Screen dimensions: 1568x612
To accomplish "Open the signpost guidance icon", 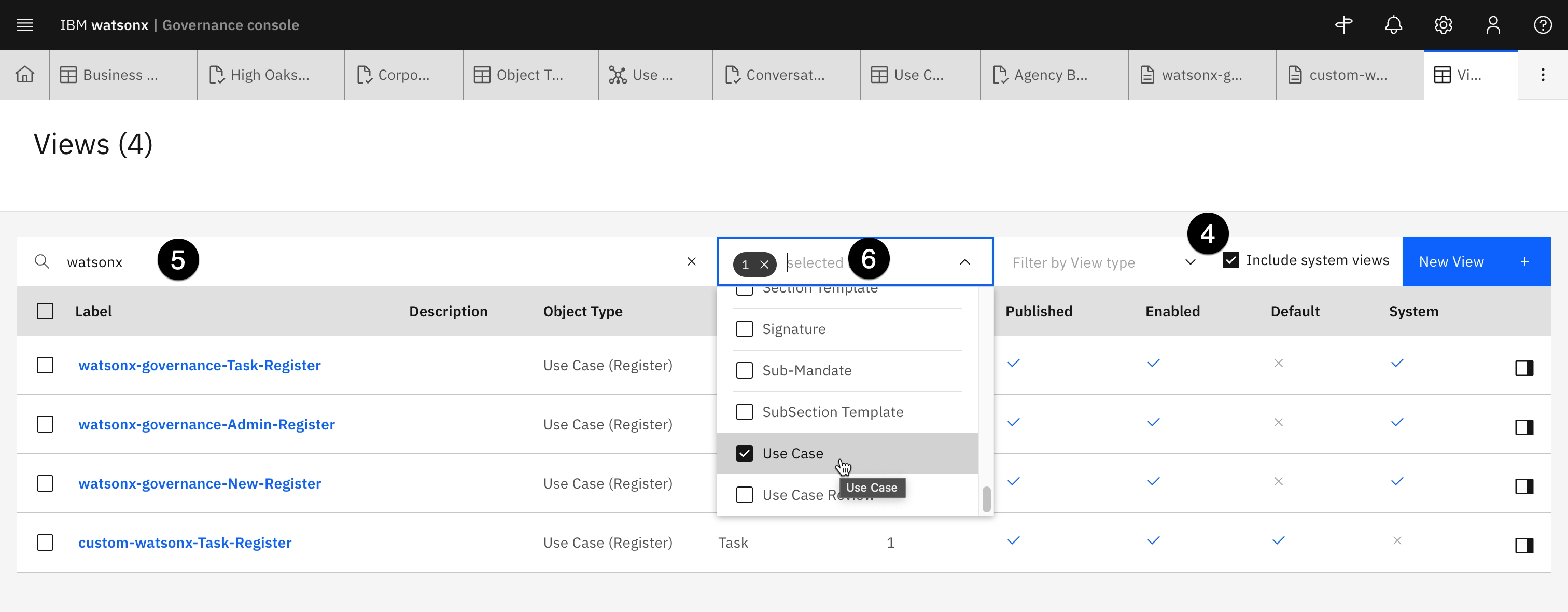I will tap(1343, 25).
